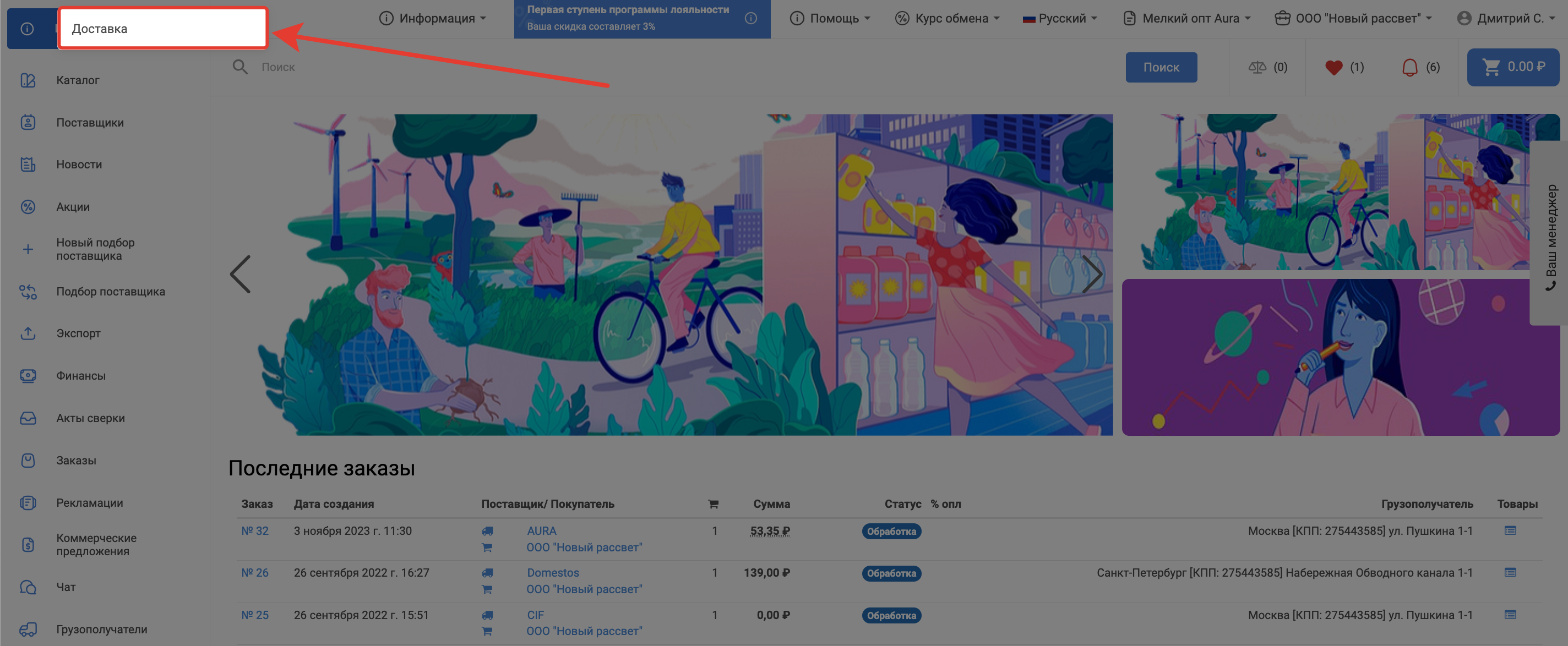Click into the Поиск search field
Screen dimensions: 1568x646
pos(669,67)
